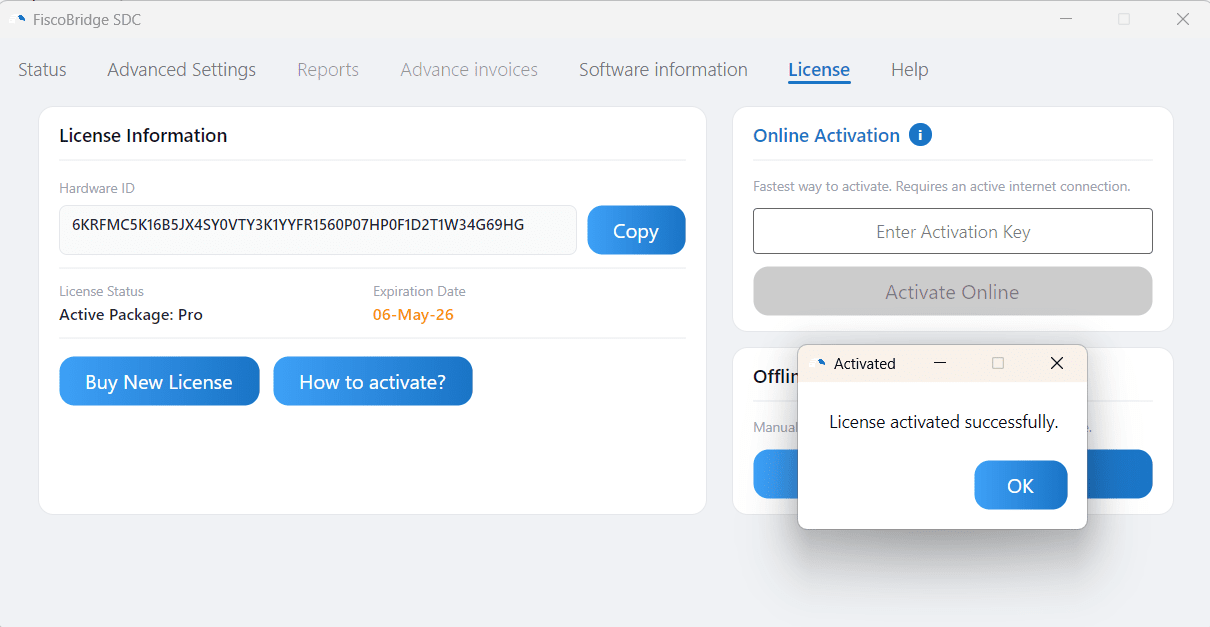Click the Active Package: Pro text

coord(131,315)
